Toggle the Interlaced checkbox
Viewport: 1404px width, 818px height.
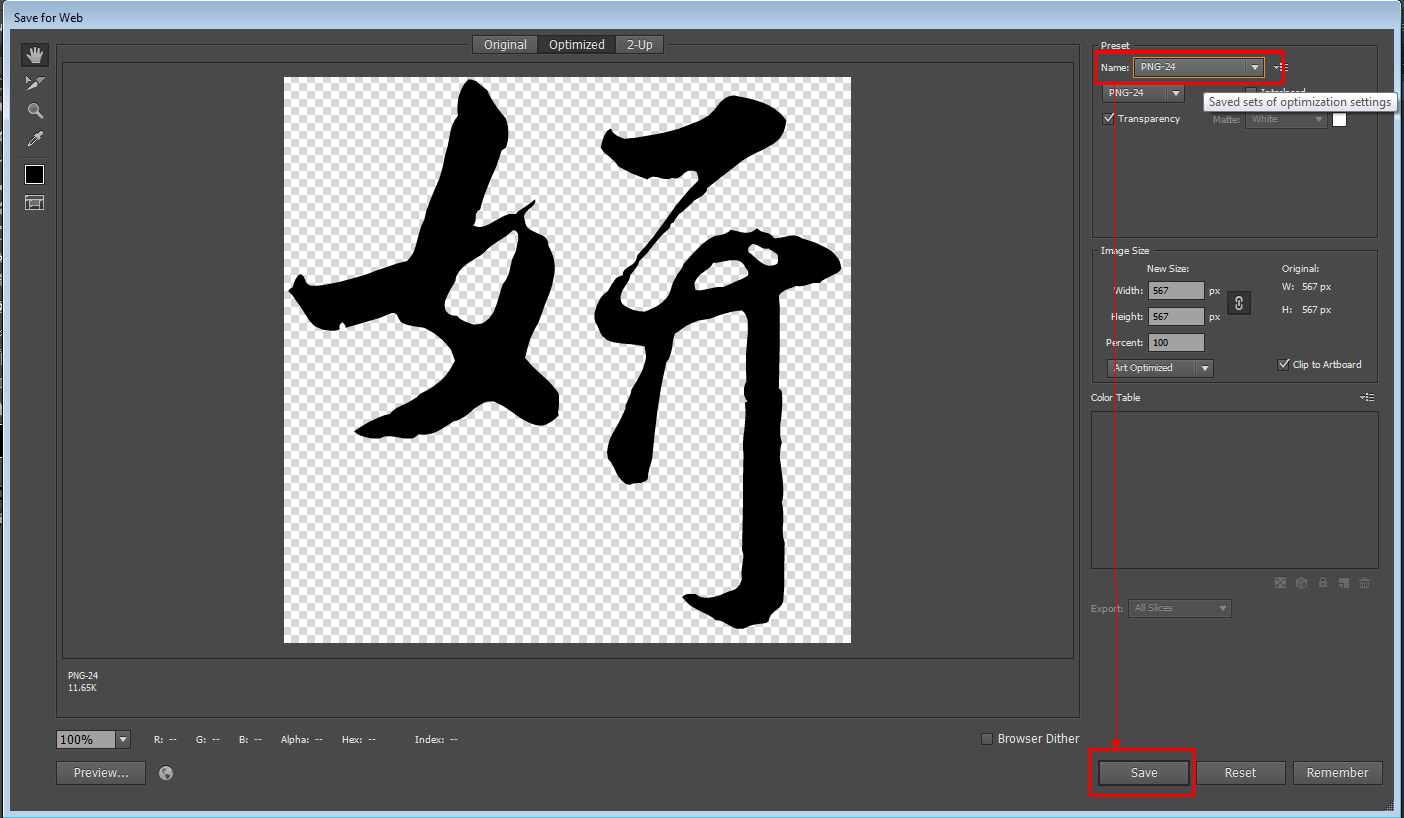pyautogui.click(x=1251, y=92)
